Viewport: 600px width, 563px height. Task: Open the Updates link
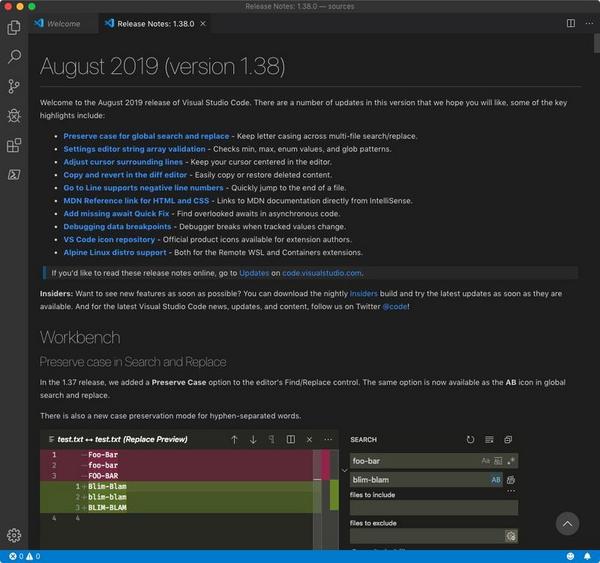[254, 273]
